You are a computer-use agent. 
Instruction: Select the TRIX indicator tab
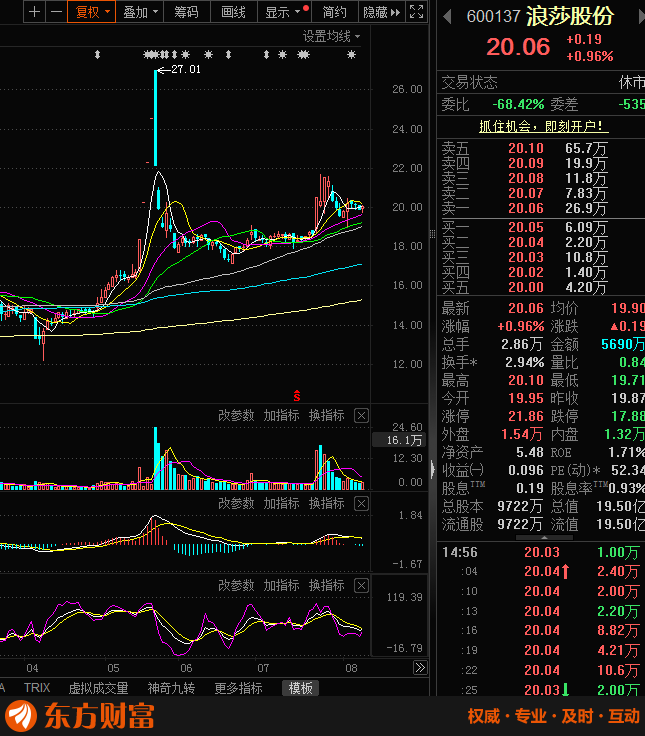tap(37, 688)
